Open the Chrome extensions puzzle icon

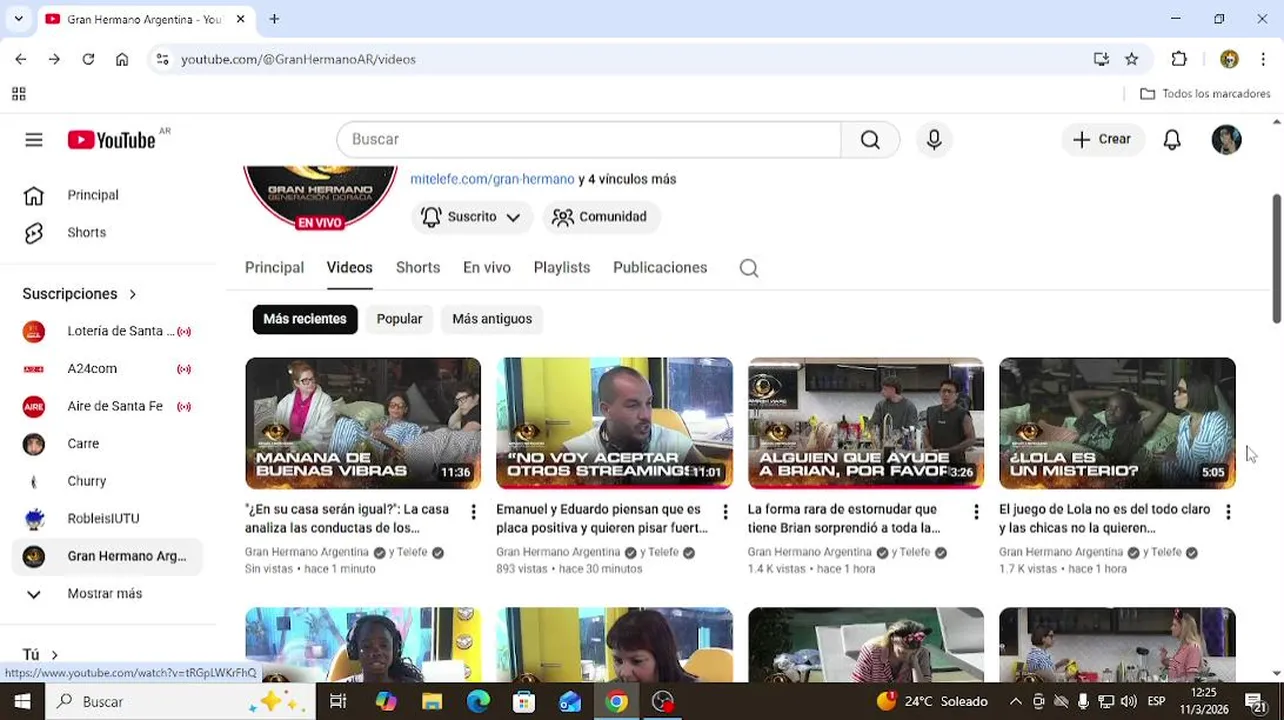[x=1179, y=59]
